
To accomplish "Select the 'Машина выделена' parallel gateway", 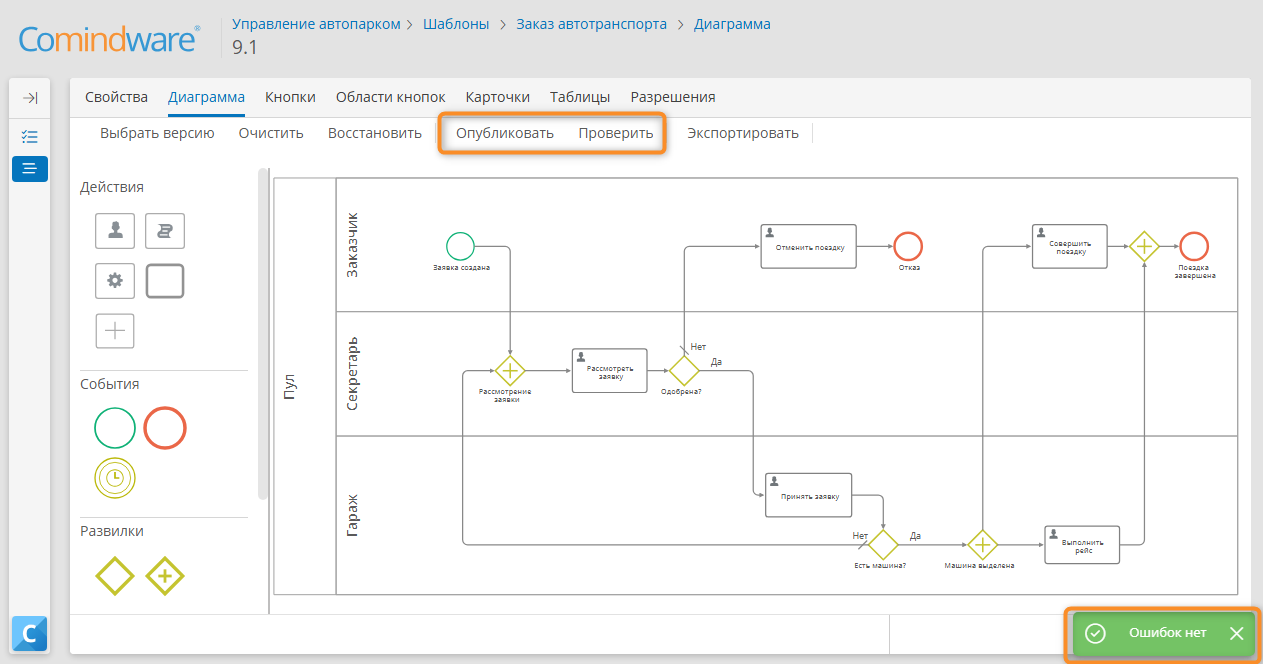I will 983,545.
